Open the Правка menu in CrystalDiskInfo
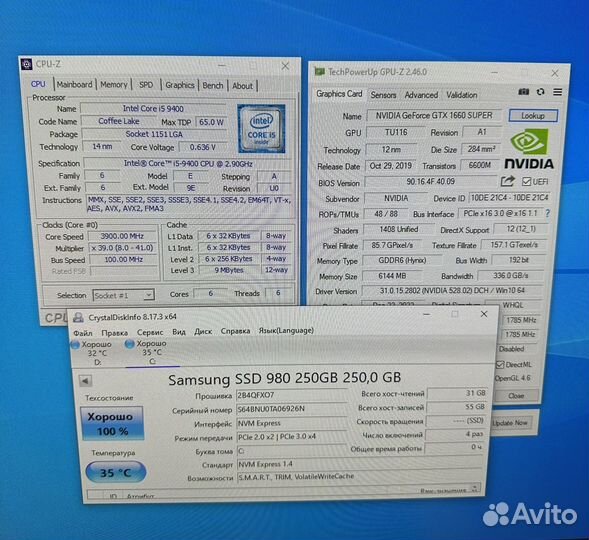 (x=115, y=333)
